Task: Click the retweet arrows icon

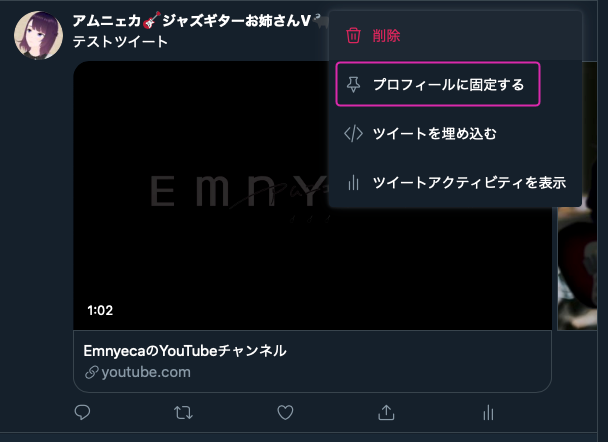Action: (183, 413)
